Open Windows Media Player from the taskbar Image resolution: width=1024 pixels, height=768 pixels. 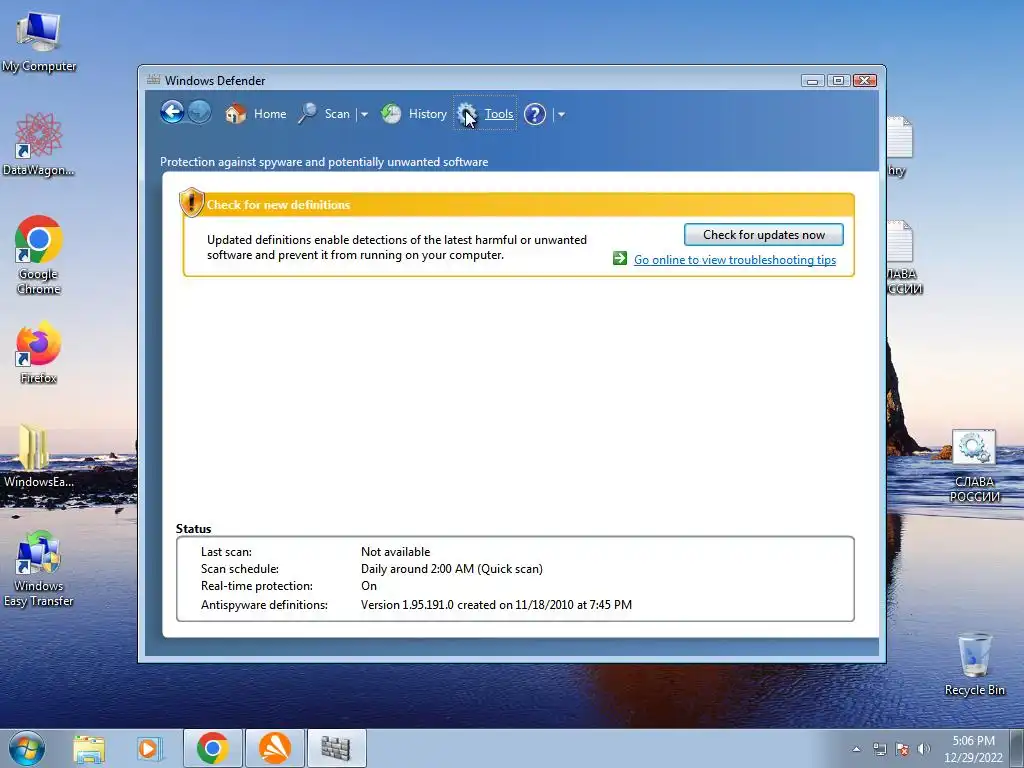coord(150,748)
